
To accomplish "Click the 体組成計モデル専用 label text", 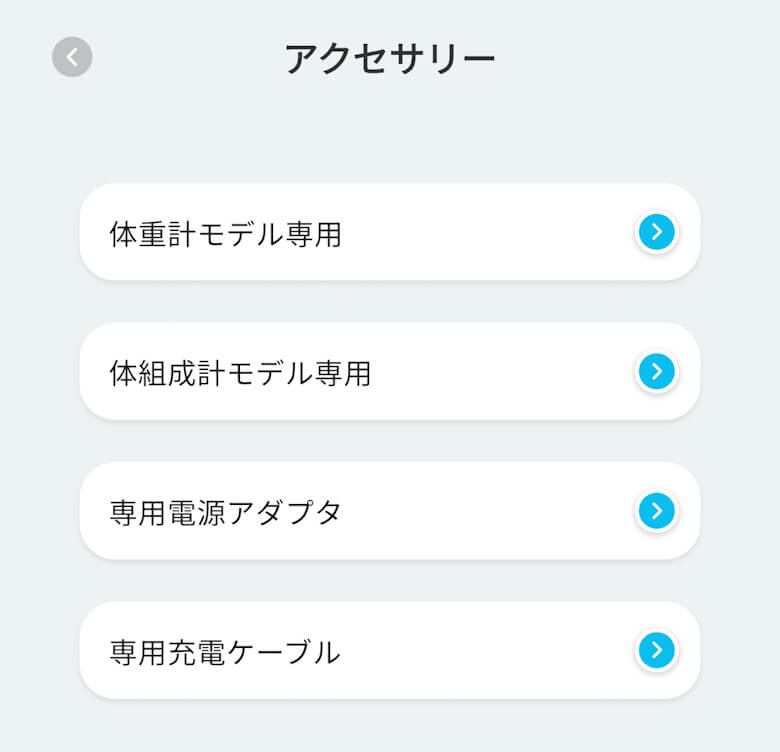I will (240, 373).
